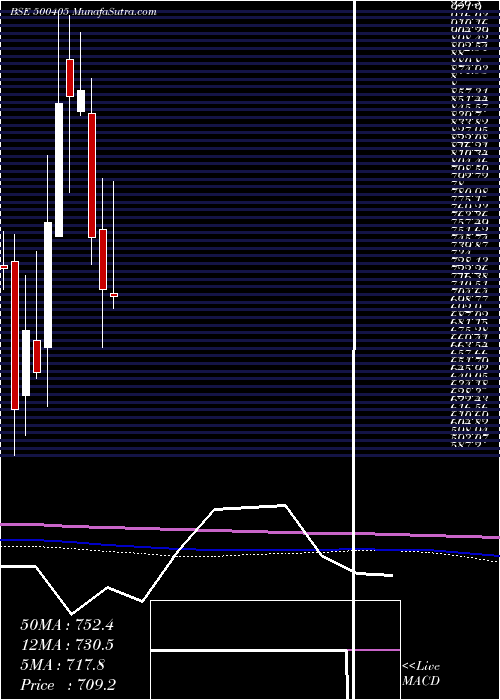Click the small white candle near chart top
Screen dimensions: 500x700
81,101
